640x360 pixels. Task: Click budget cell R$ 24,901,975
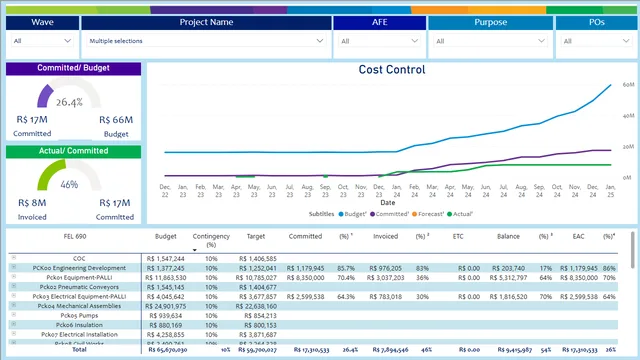tap(165, 306)
